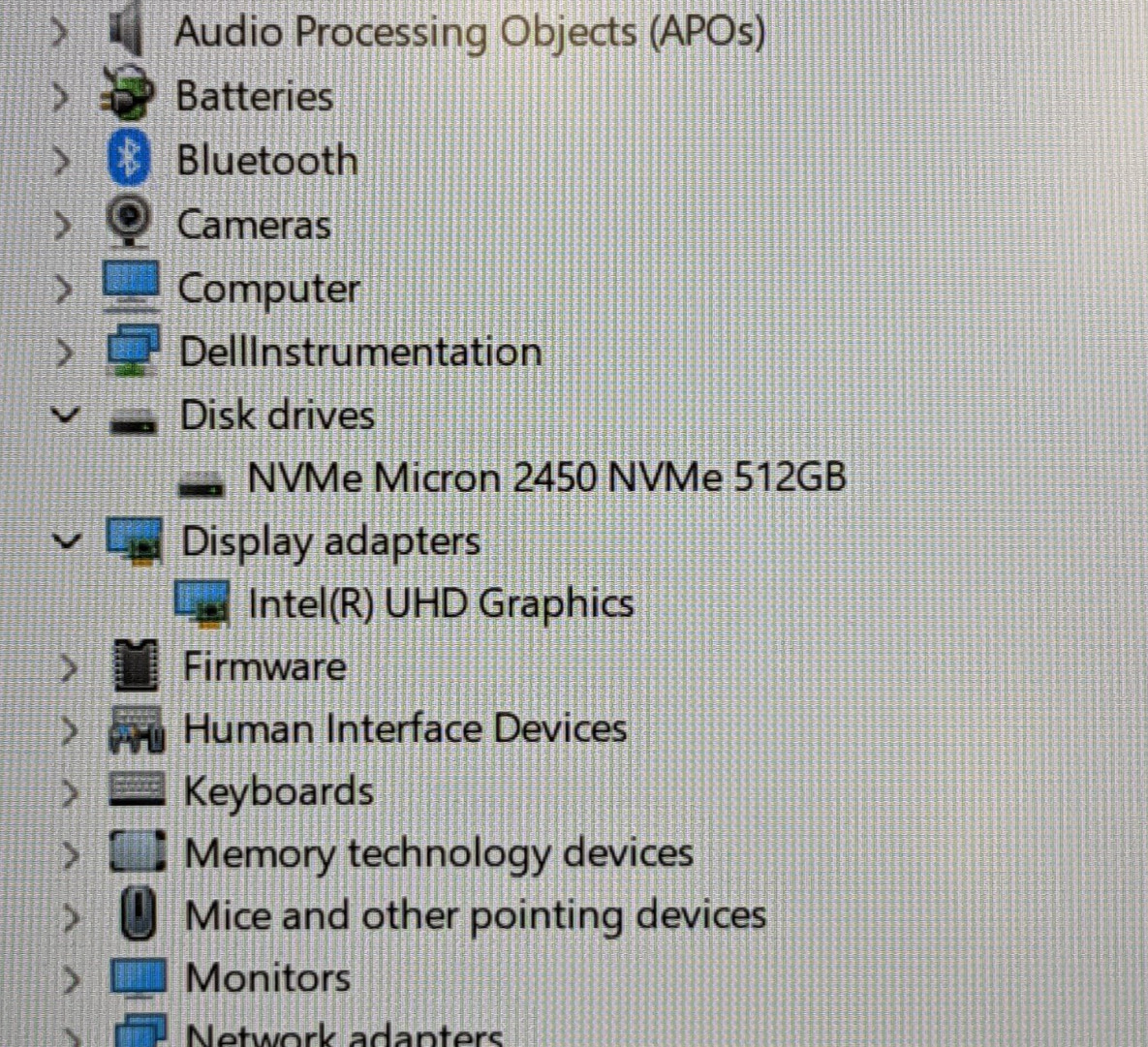Expand the Bluetooth category arrow
Image resolution: width=1148 pixels, height=1047 pixels.
pos(61,161)
